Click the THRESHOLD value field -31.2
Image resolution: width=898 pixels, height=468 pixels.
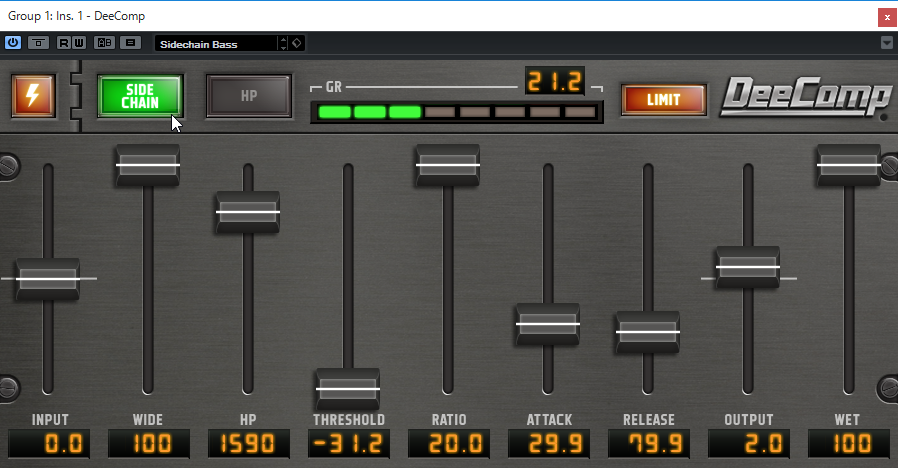(349, 444)
